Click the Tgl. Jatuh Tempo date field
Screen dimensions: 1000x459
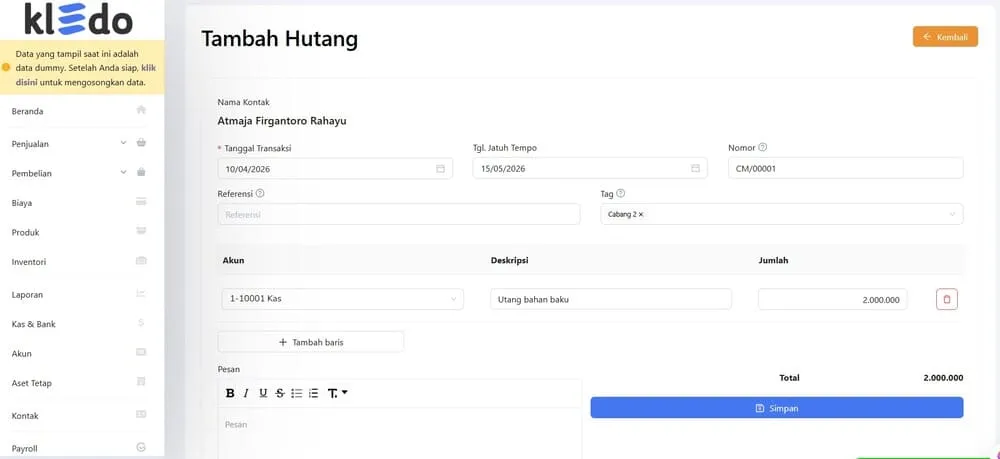click(x=590, y=169)
